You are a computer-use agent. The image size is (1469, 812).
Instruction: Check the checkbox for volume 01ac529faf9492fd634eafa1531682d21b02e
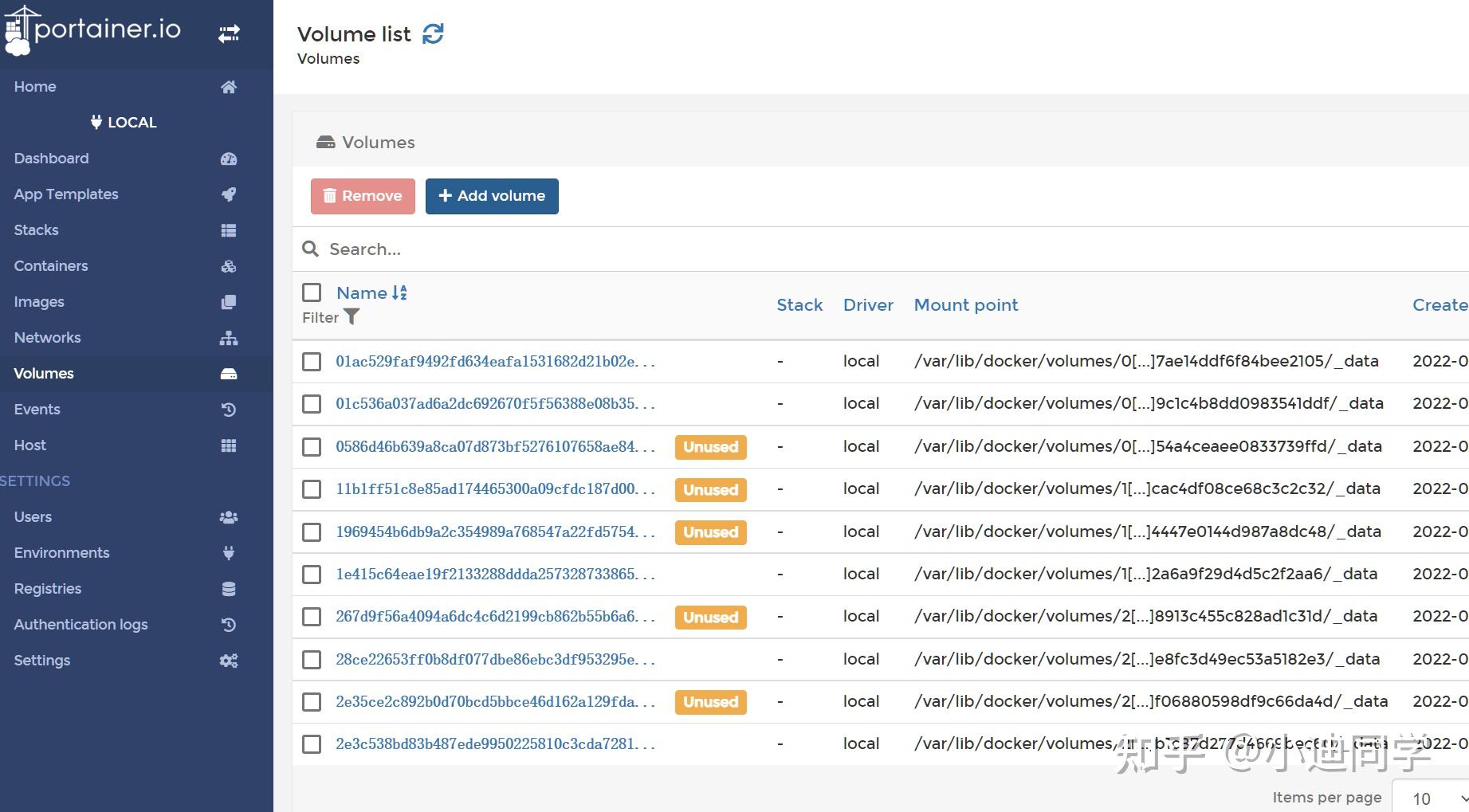pyautogui.click(x=311, y=361)
